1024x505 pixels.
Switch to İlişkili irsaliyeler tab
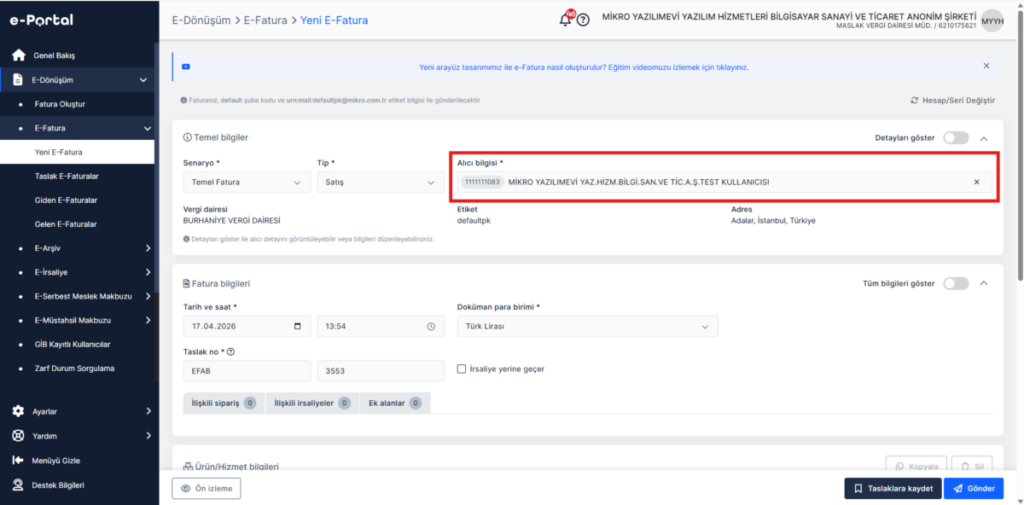click(312, 403)
